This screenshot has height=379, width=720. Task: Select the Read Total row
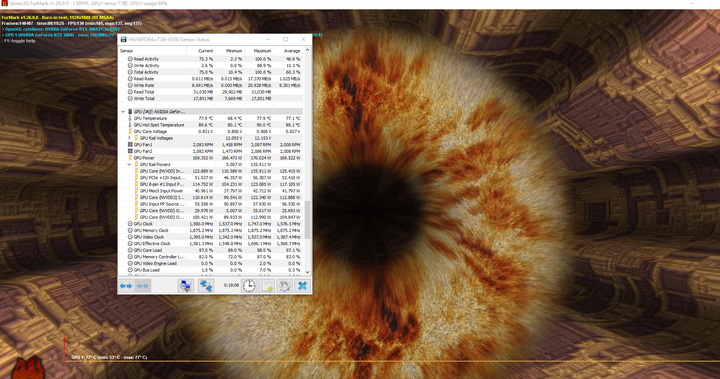[211, 92]
